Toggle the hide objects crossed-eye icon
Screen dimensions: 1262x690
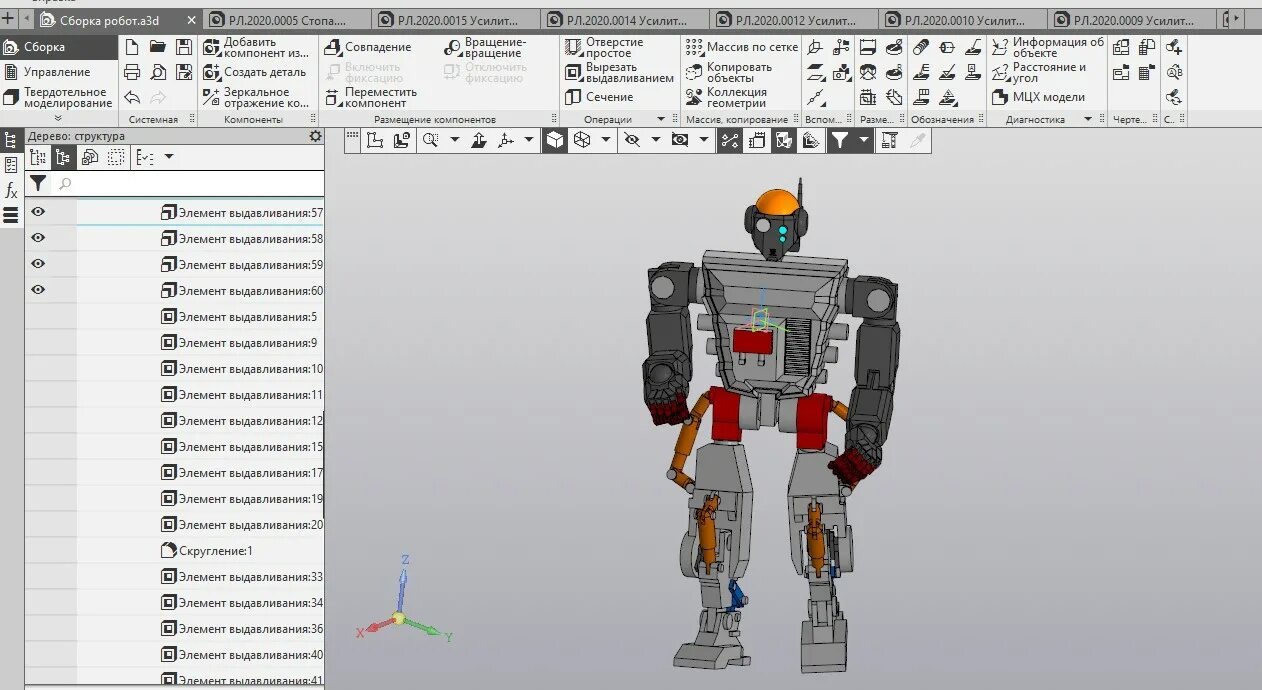pyautogui.click(x=631, y=141)
